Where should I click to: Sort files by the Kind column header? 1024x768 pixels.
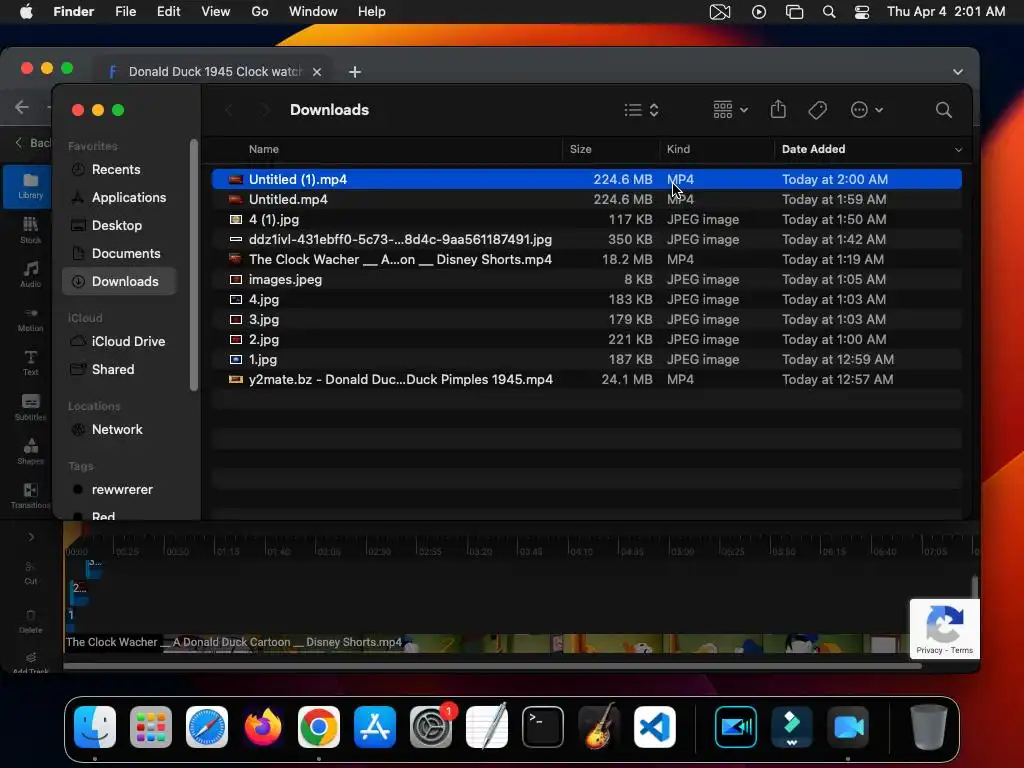pyautogui.click(x=678, y=149)
